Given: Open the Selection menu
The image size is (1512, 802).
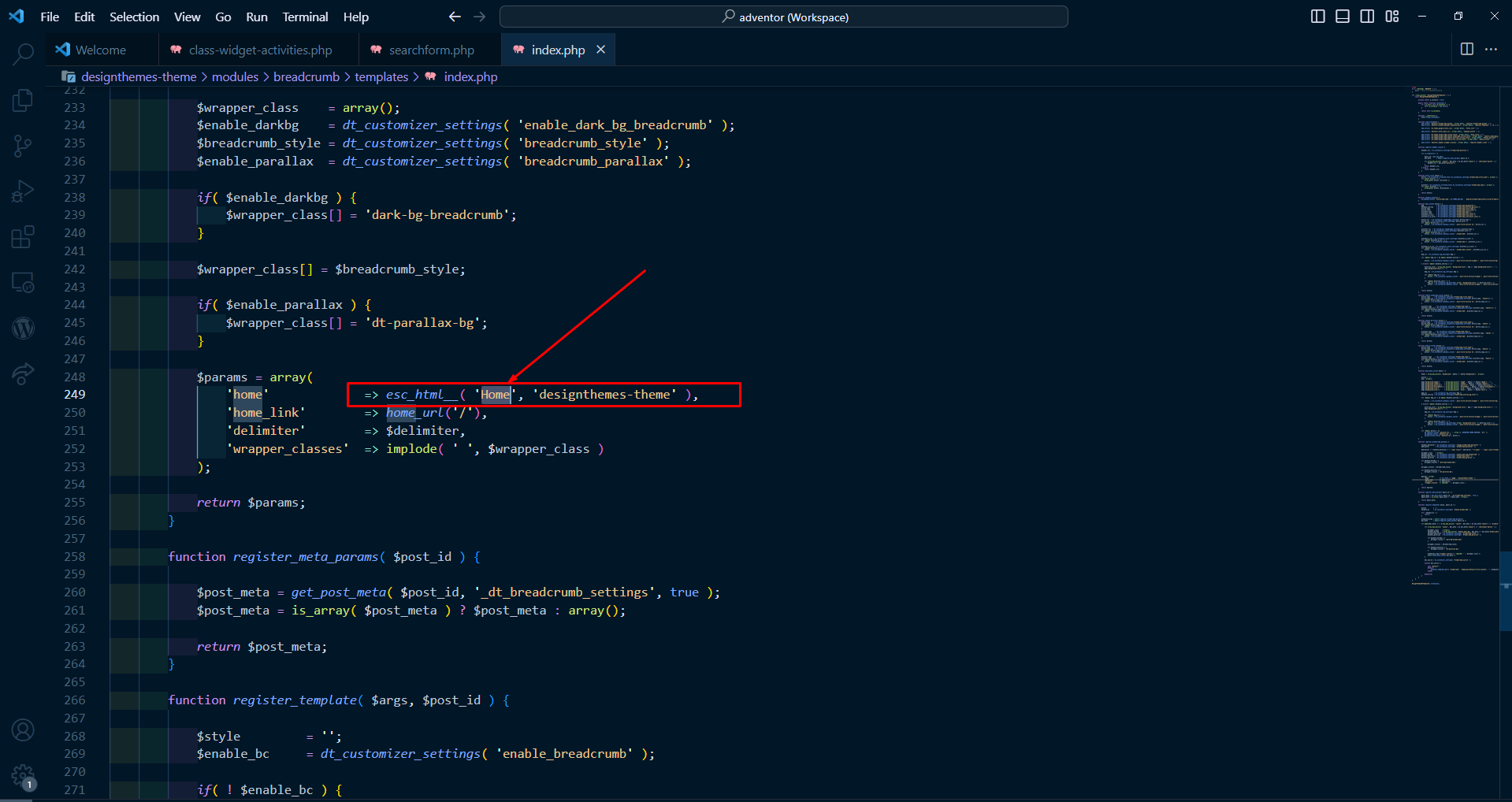Looking at the screenshot, I should (134, 17).
